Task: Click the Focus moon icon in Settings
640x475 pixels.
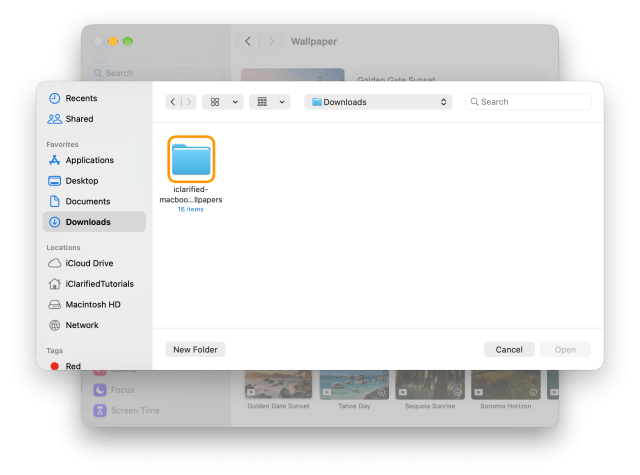Action: tap(100, 390)
